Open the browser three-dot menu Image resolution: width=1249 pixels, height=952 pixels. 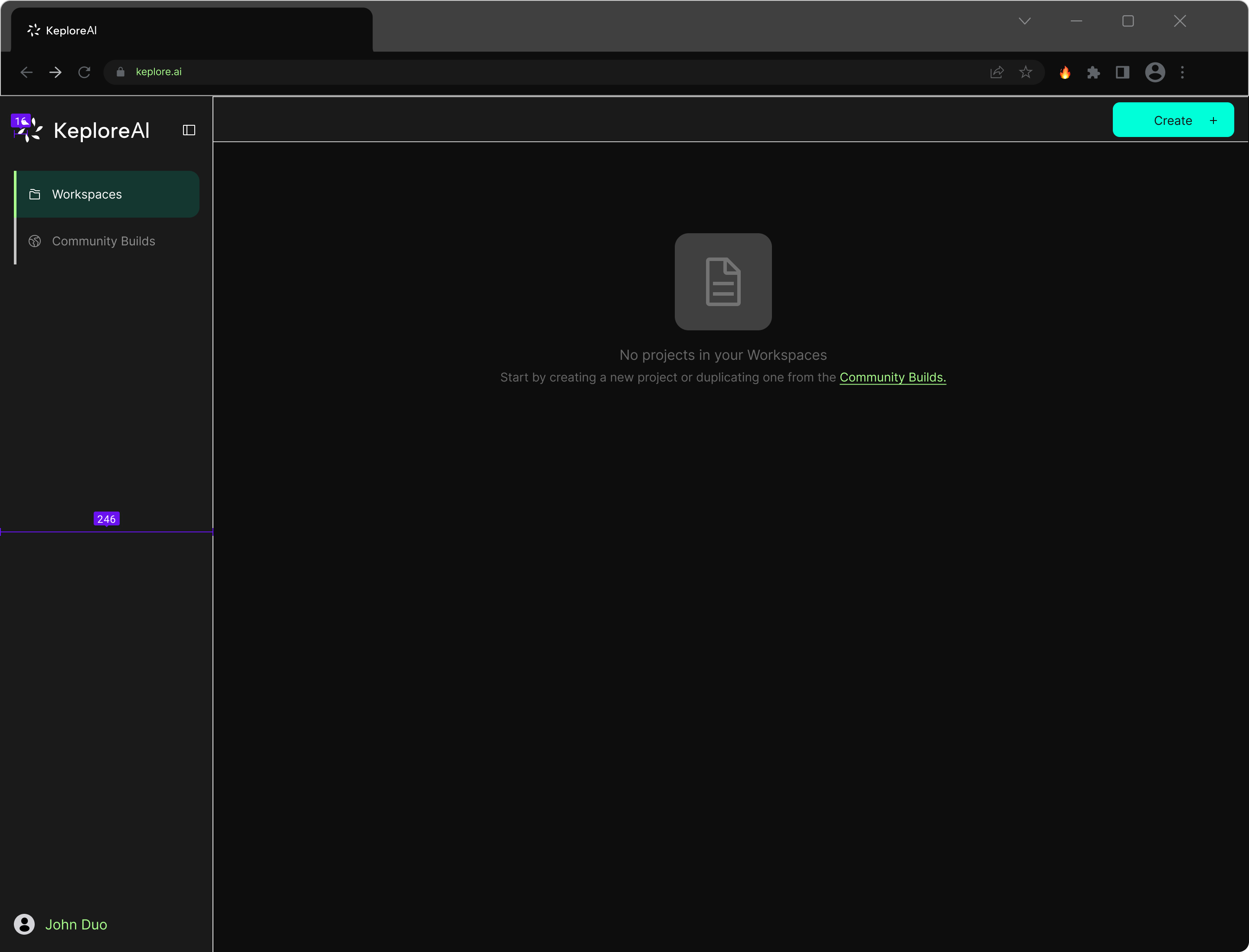coord(1182,72)
